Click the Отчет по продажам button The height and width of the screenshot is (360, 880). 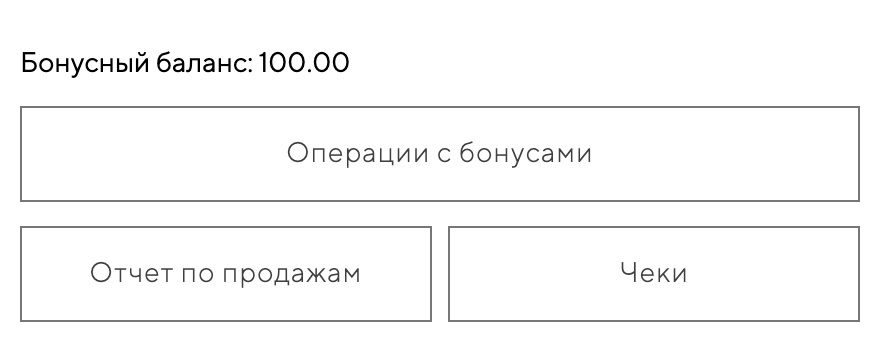click(x=226, y=274)
